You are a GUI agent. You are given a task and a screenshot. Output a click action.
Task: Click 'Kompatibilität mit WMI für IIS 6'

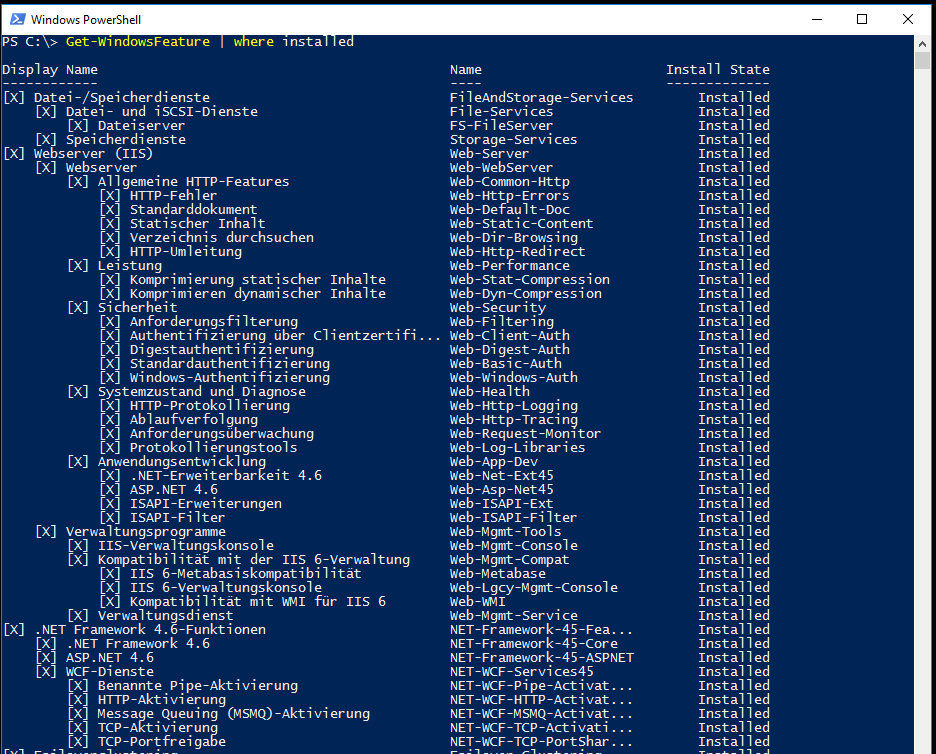coord(257,602)
